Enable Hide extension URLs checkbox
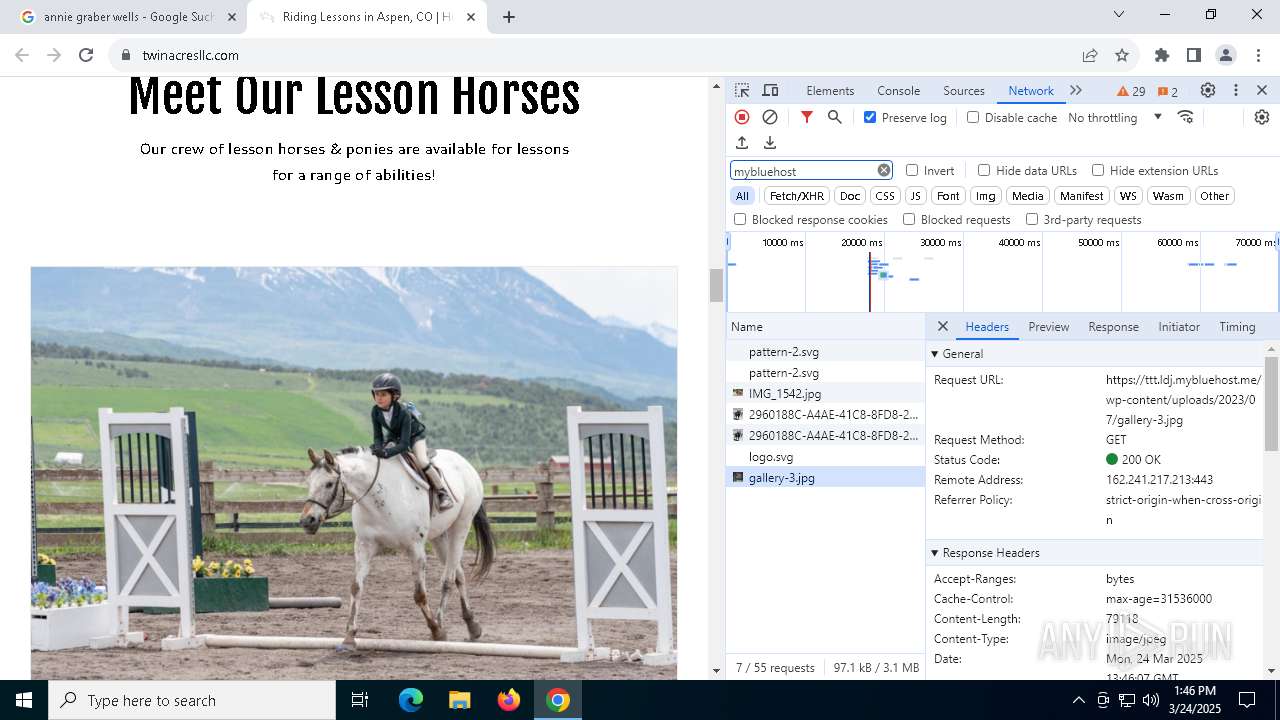Viewport: 1280px width, 720px height. point(1098,170)
